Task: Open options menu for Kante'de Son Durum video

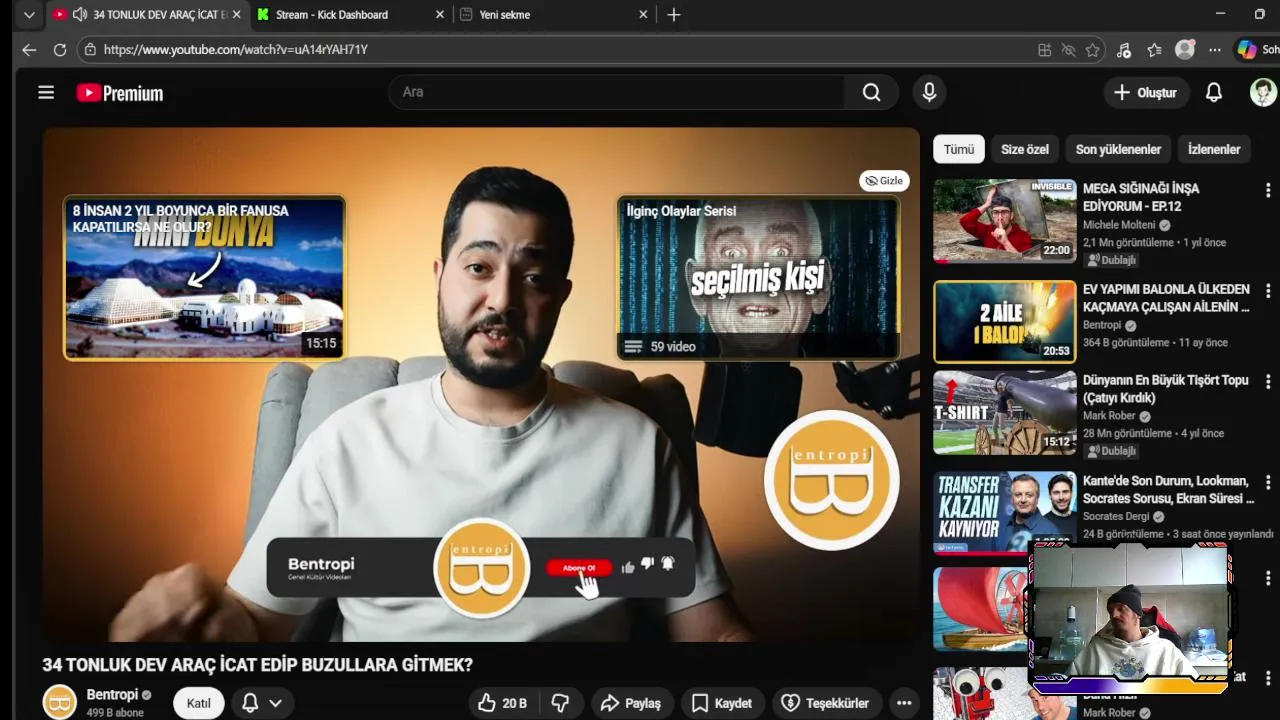Action: pos(1268,482)
